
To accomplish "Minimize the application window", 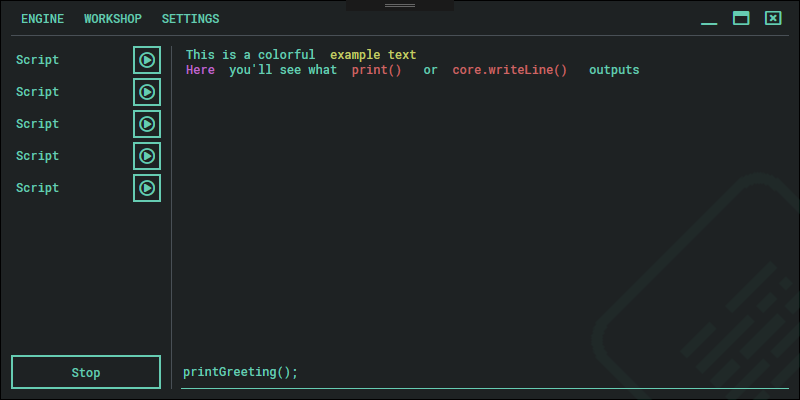I will 709,20.
